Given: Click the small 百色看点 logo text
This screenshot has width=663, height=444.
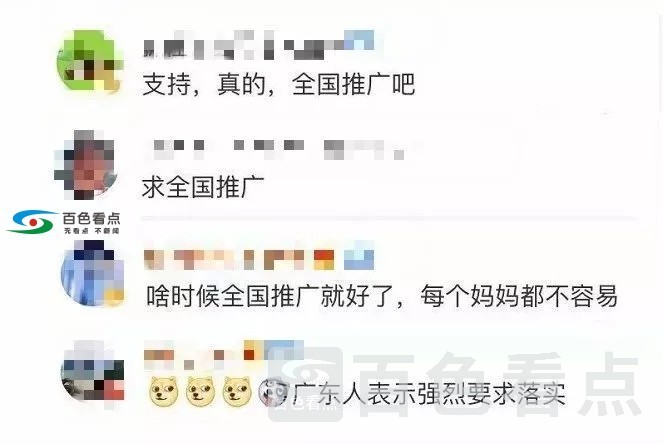Looking at the screenshot, I should (x=91, y=222).
